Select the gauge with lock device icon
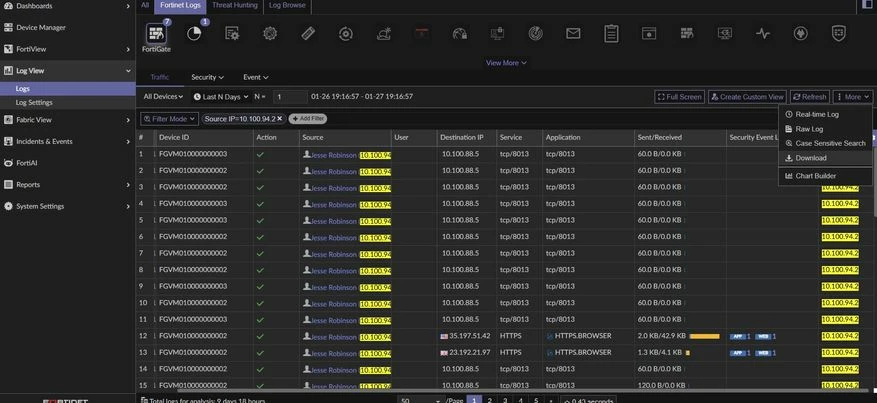The width and height of the screenshot is (877, 403). pos(460,34)
